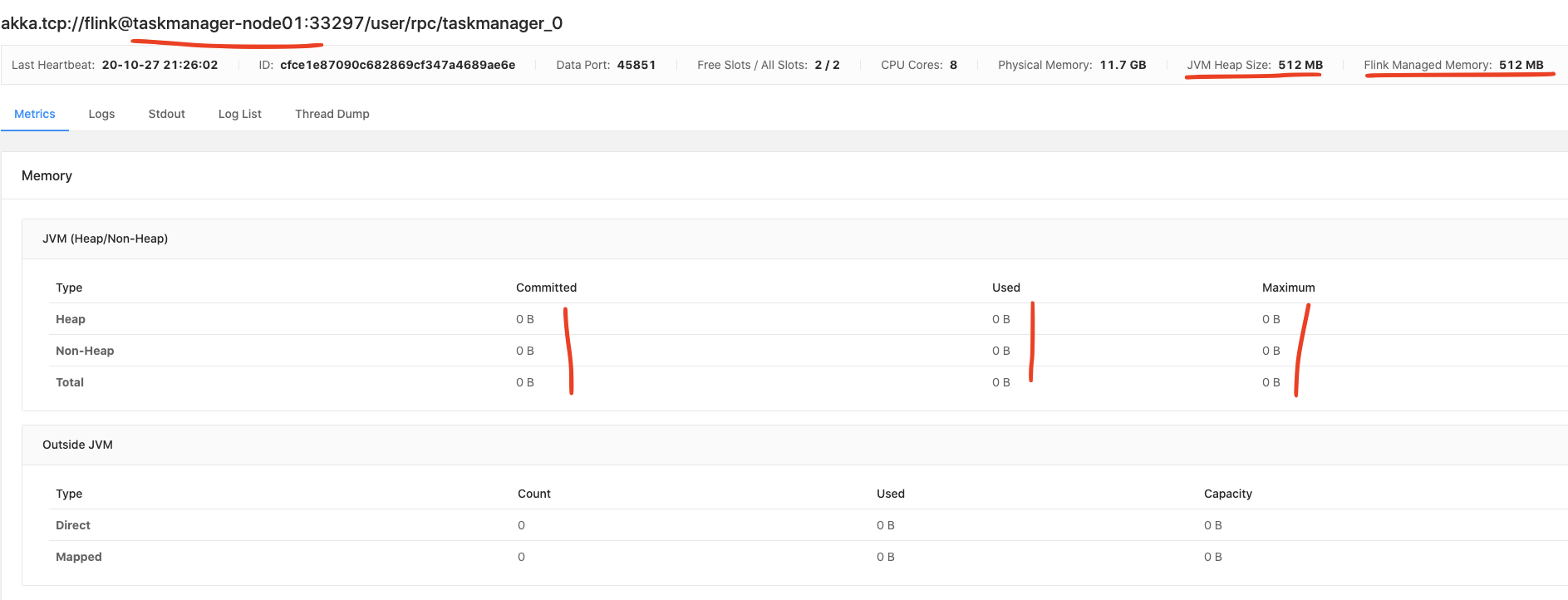
Task: Open the Logs tab
Action: (101, 114)
